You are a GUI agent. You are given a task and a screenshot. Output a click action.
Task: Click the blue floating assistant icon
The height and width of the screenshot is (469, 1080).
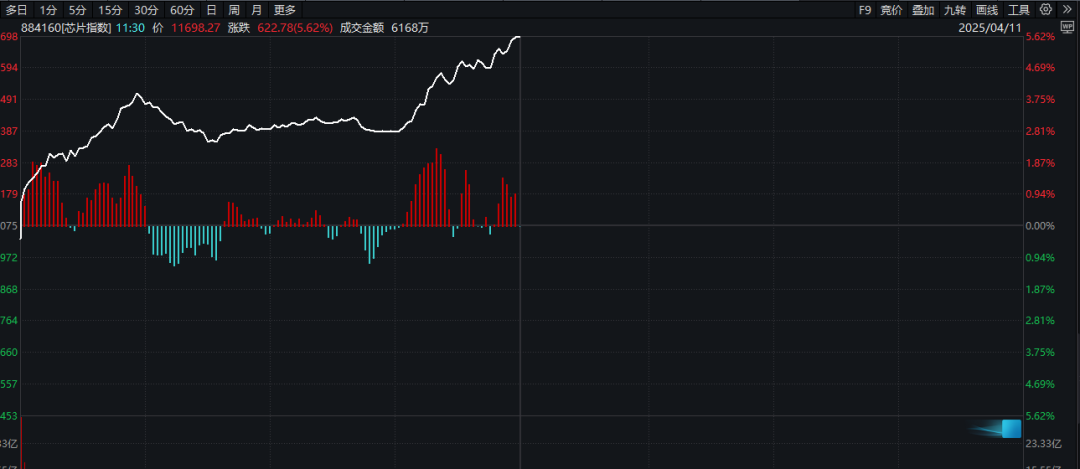pos(1011,429)
